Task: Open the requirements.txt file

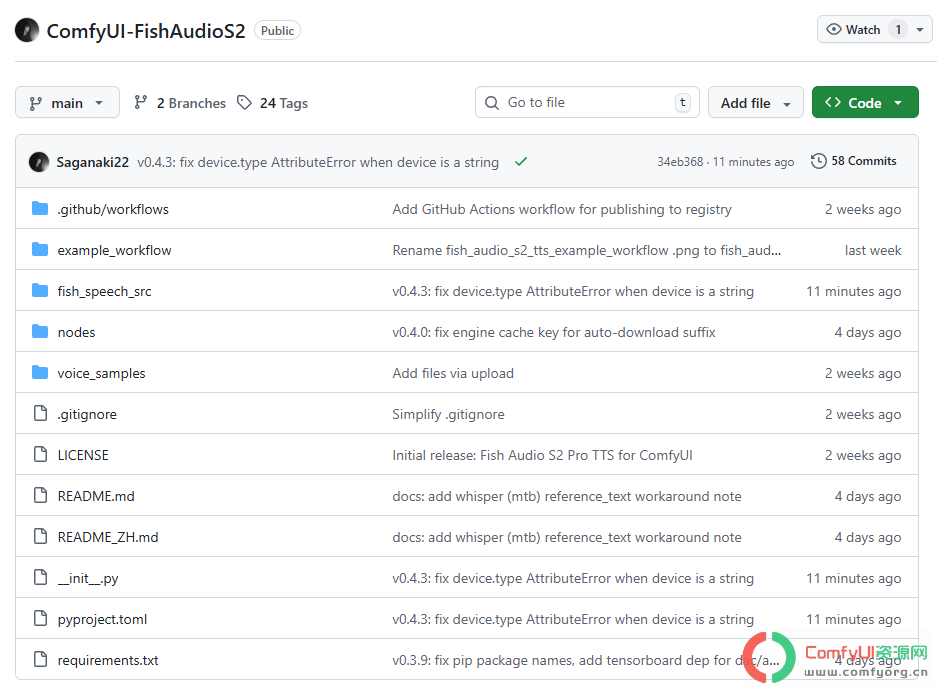Action: 108,661
